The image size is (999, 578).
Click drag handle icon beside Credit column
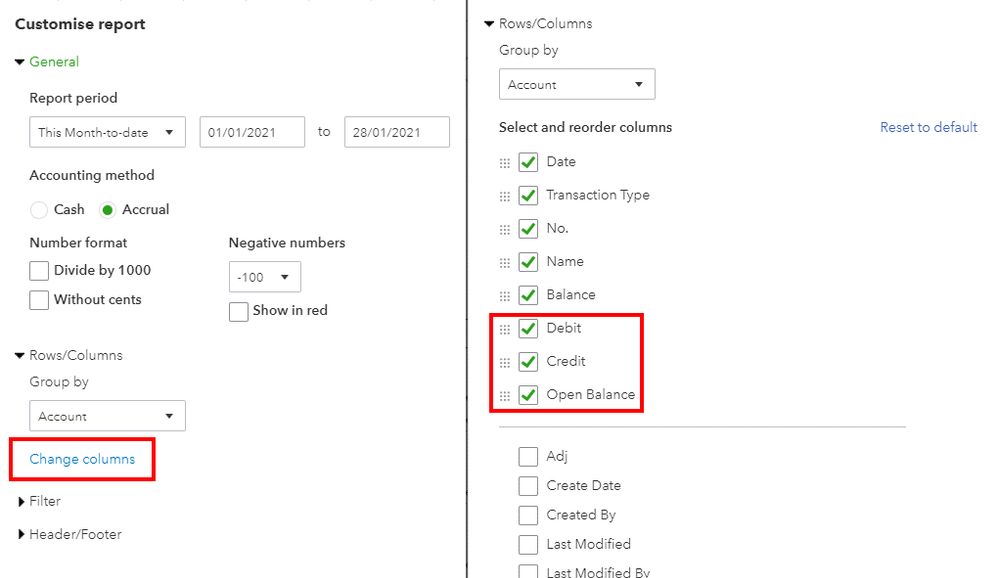505,363
